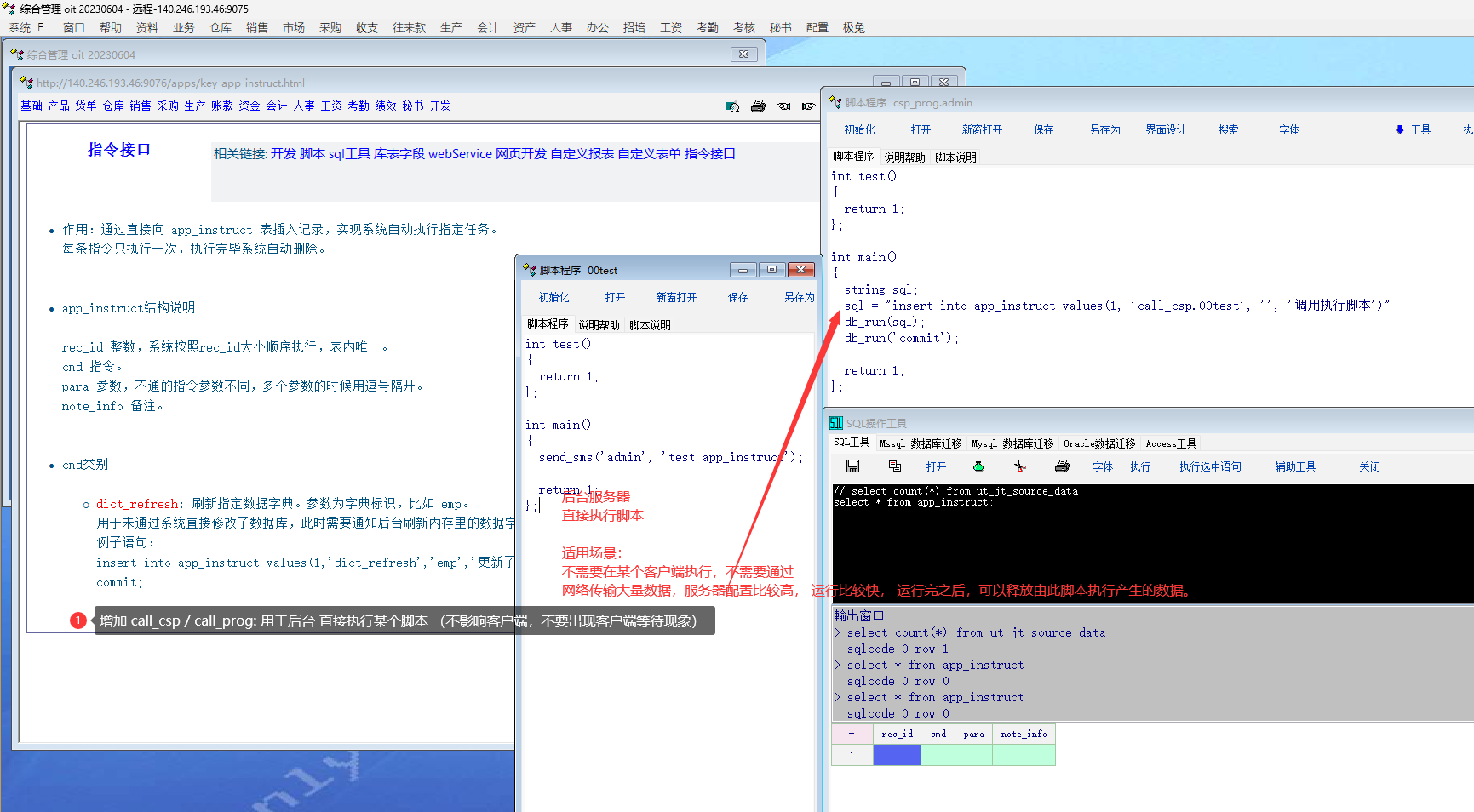Viewport: 1474px width, 812px height.
Task: Click the left-pointing hand back icon
Action: [783, 106]
